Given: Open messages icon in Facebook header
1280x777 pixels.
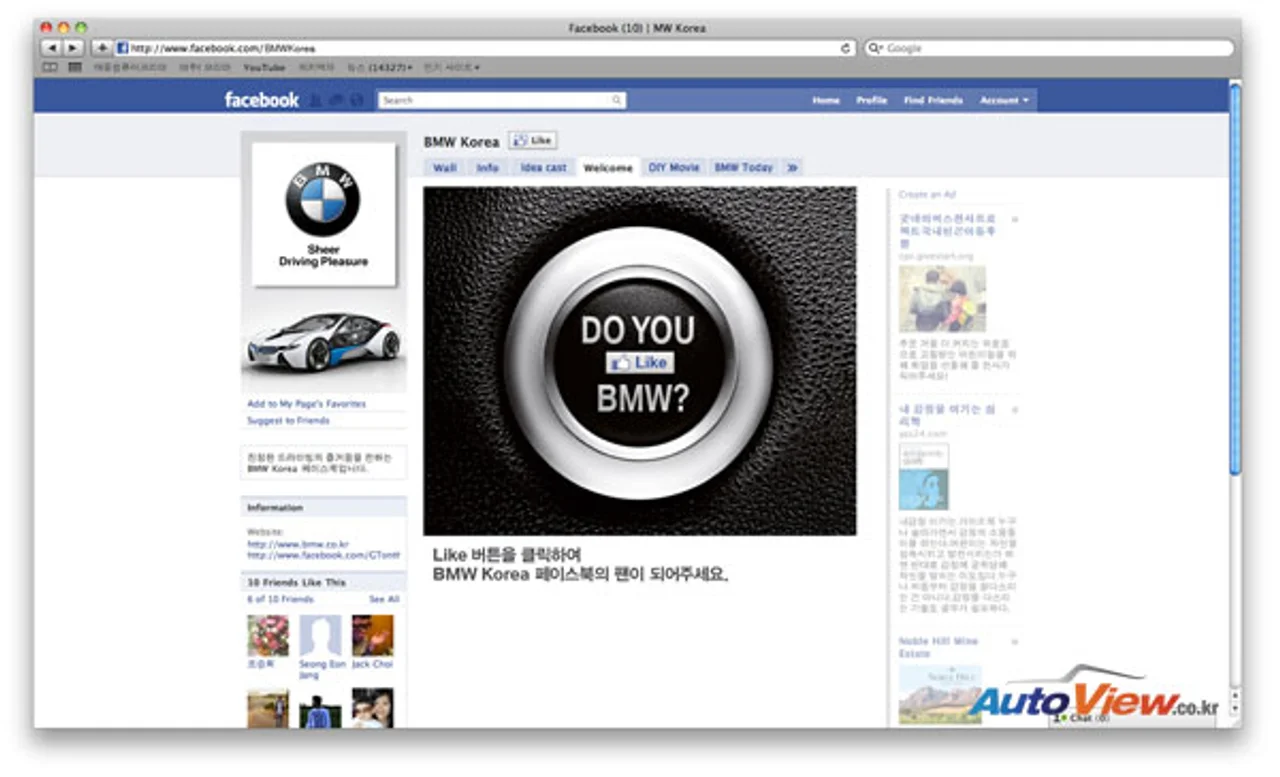Looking at the screenshot, I should [337, 100].
